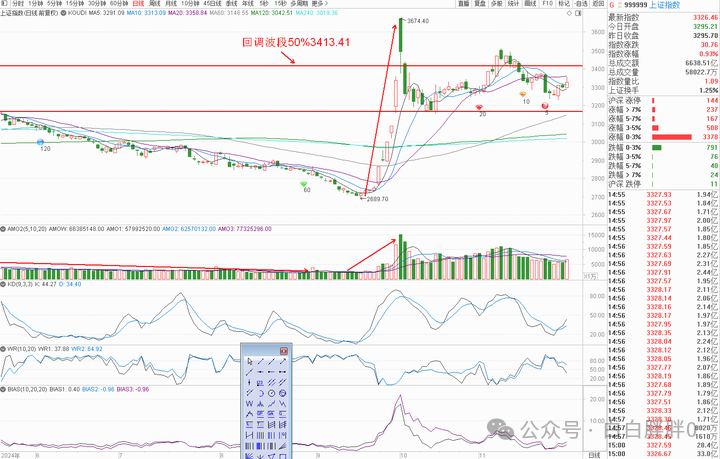Open the AMO2 indicator settings circle
Screen dimensions: 720x459
pyautogui.click(x=4, y=229)
